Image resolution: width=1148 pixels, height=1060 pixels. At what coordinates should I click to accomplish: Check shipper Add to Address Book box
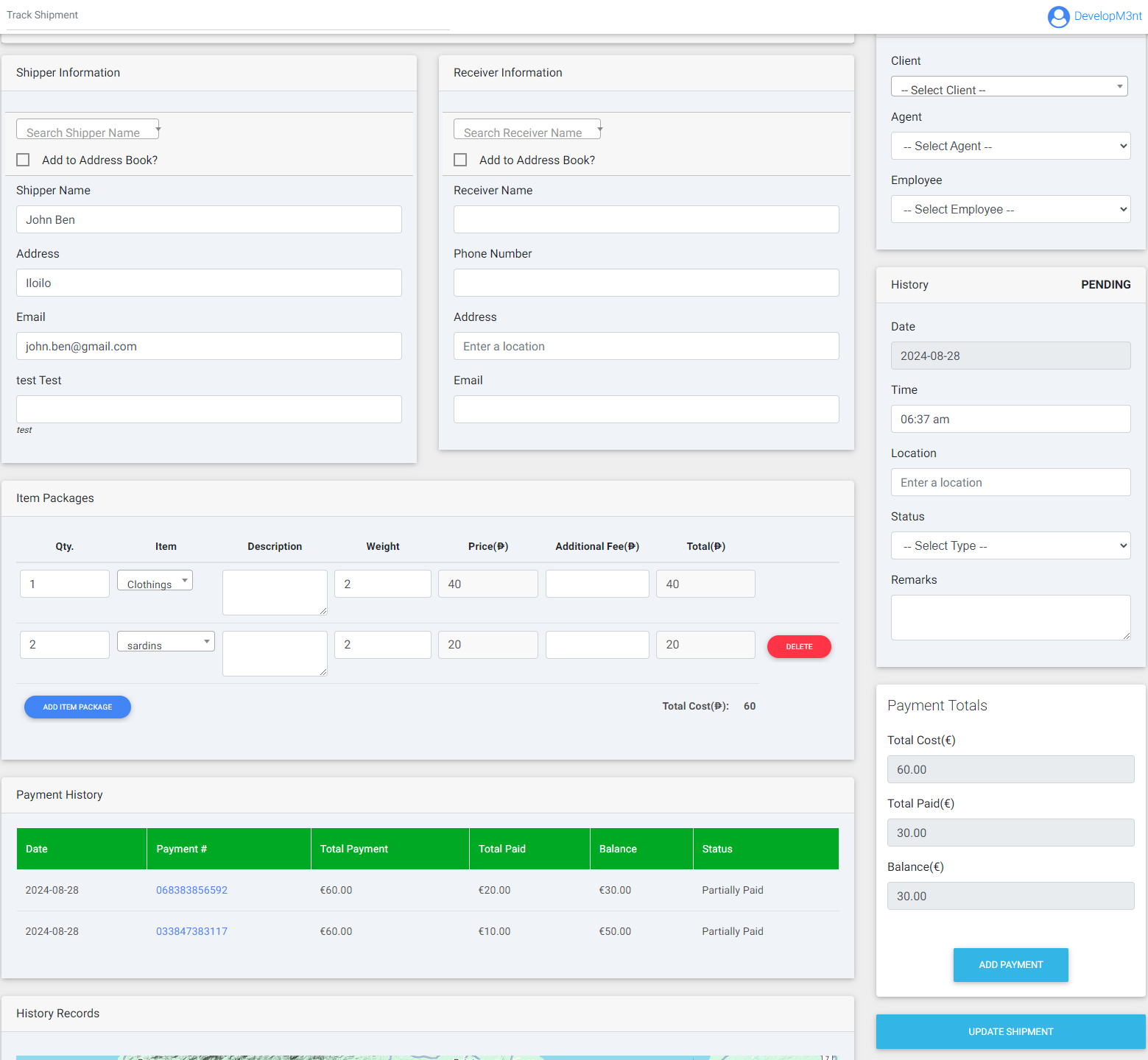point(24,160)
